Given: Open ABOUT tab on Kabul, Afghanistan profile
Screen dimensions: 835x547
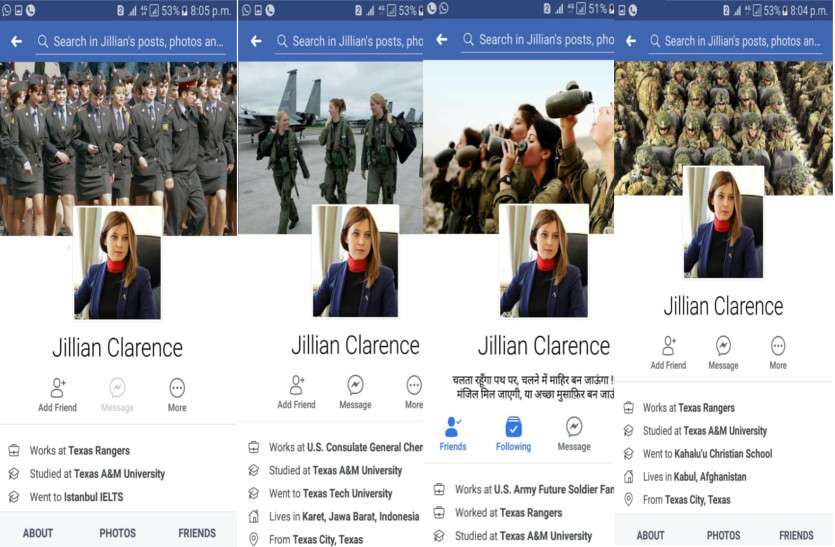Looking at the screenshot, I should pyautogui.click(x=651, y=535).
